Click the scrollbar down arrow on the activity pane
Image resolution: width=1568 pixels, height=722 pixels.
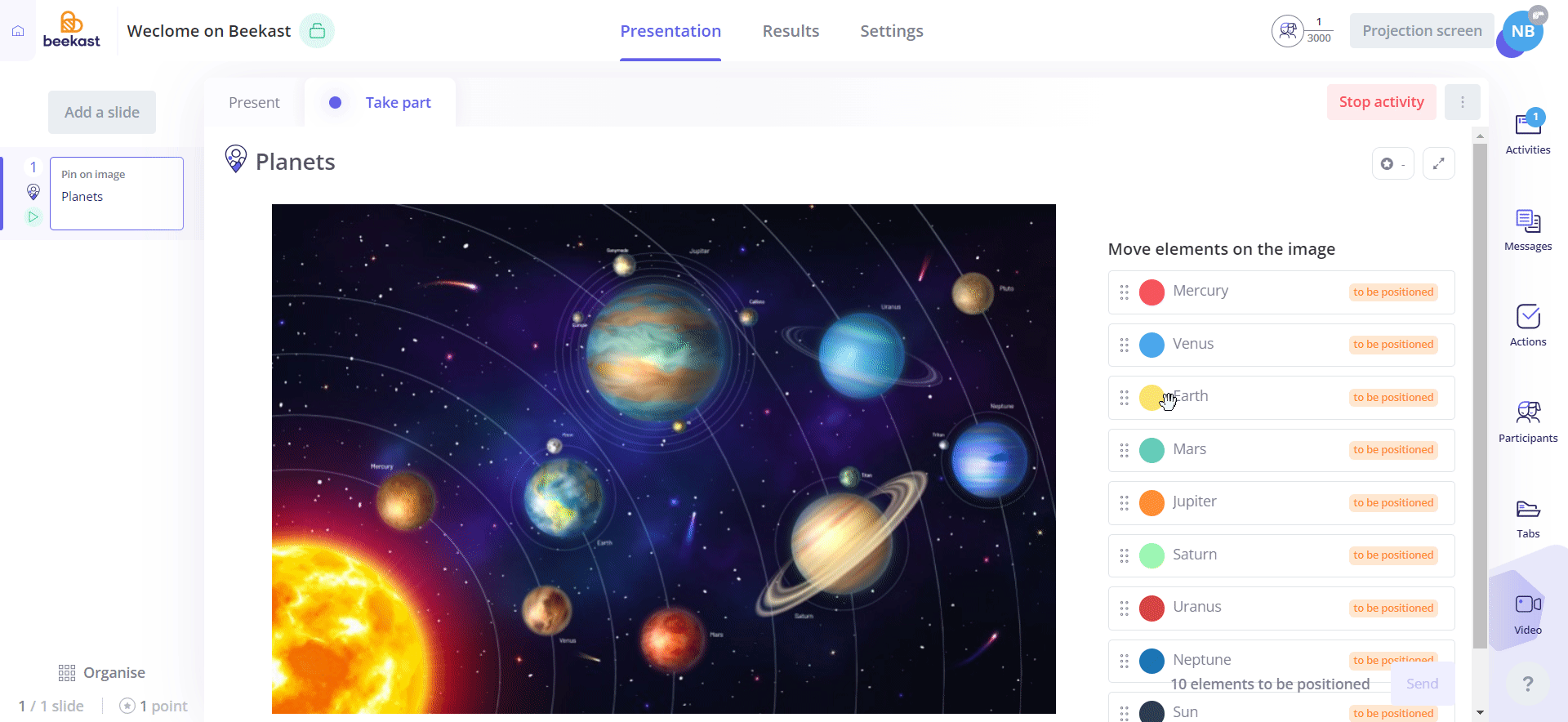(x=1480, y=712)
